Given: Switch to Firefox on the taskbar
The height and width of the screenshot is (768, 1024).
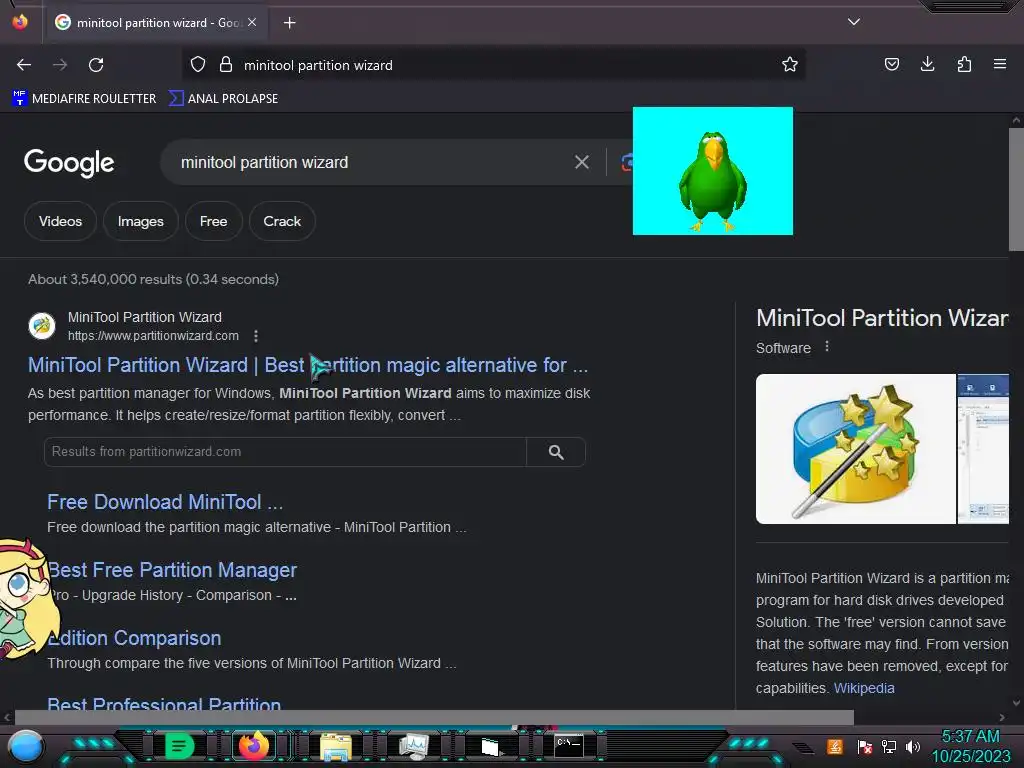Looking at the screenshot, I should point(253,746).
